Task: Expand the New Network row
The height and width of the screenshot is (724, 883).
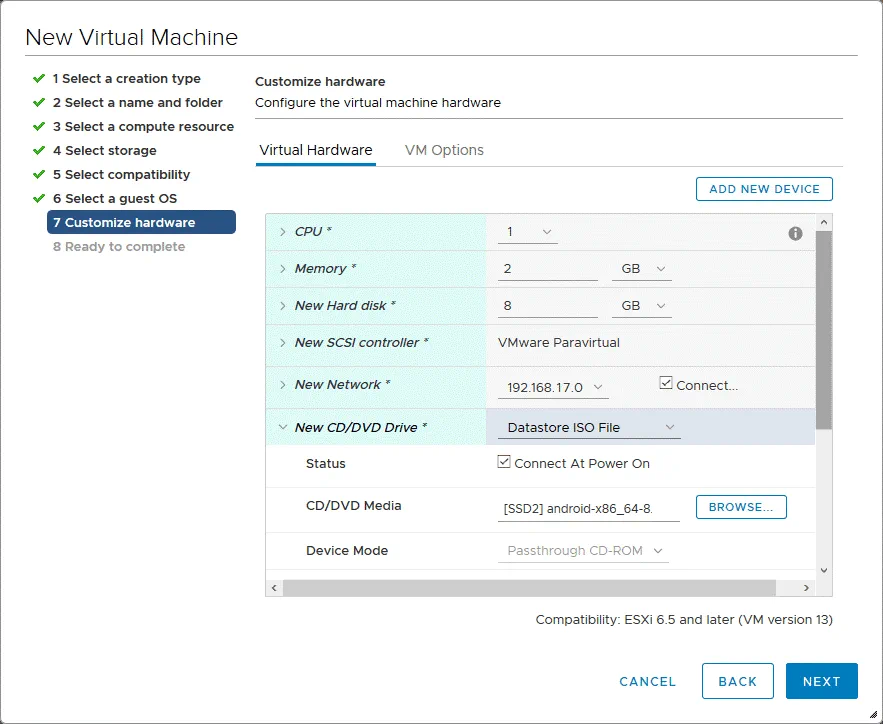Action: 283,385
